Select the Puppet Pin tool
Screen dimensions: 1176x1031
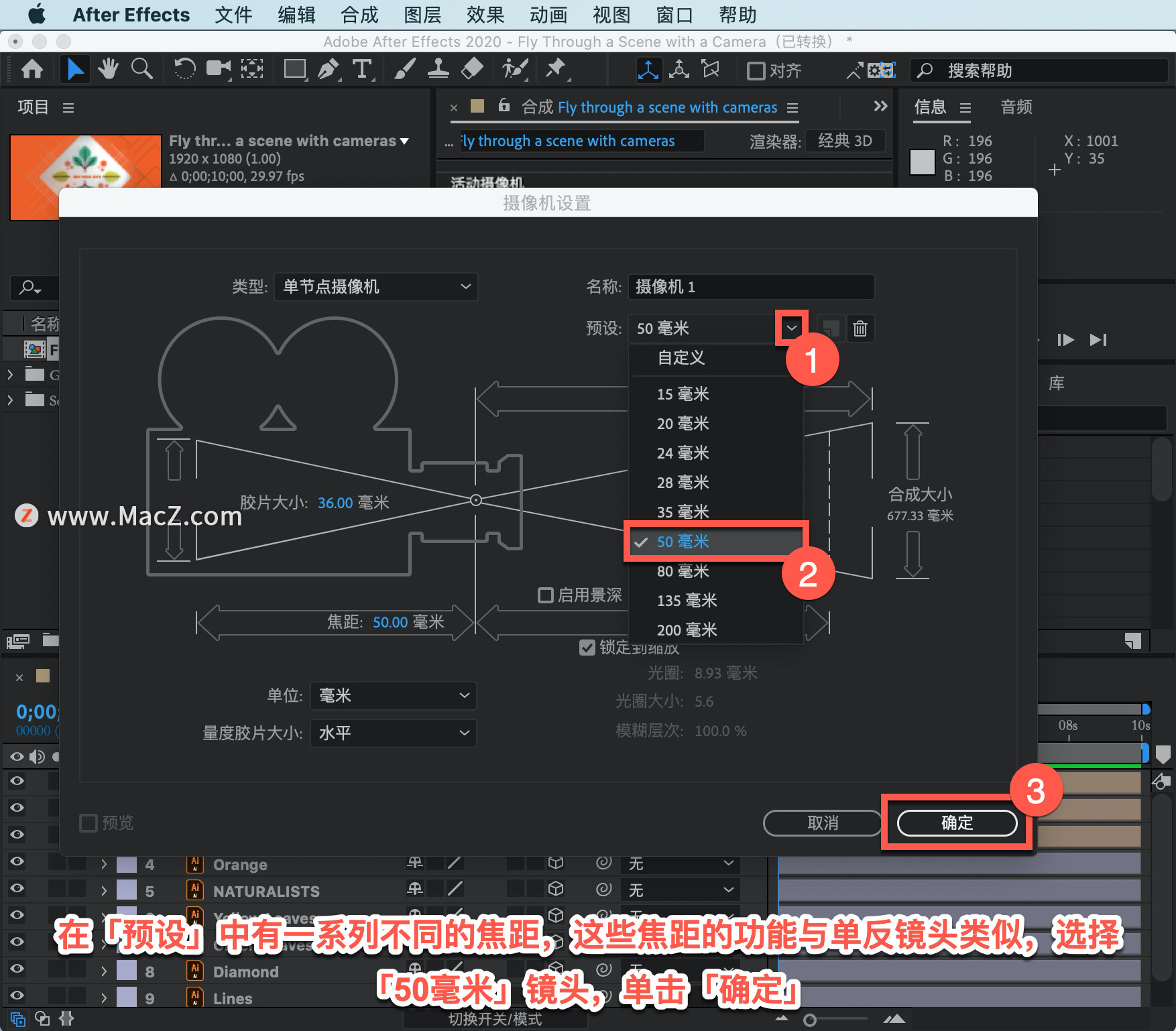pyautogui.click(x=556, y=69)
